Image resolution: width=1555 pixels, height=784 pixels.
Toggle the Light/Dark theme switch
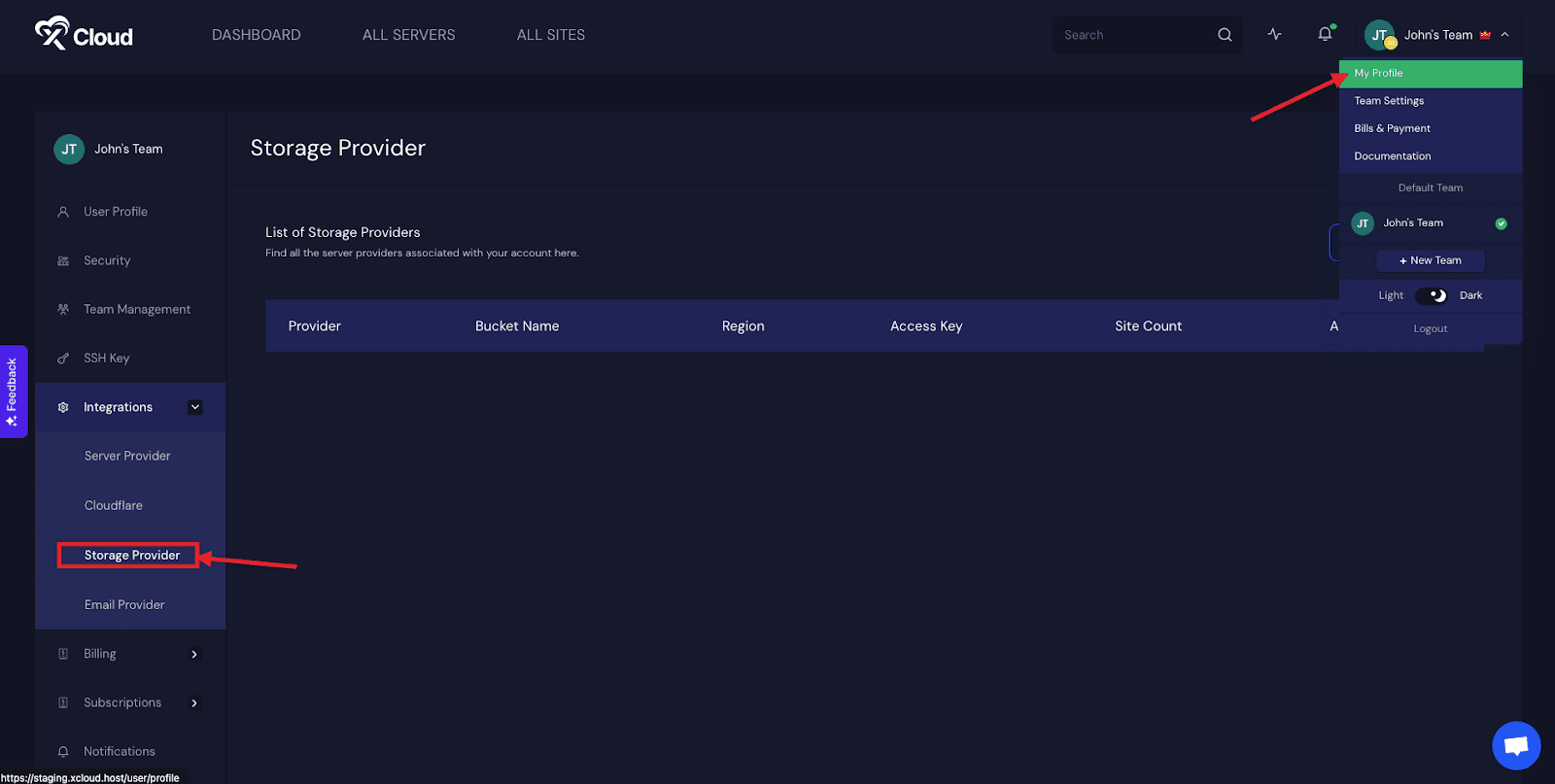(x=1432, y=295)
